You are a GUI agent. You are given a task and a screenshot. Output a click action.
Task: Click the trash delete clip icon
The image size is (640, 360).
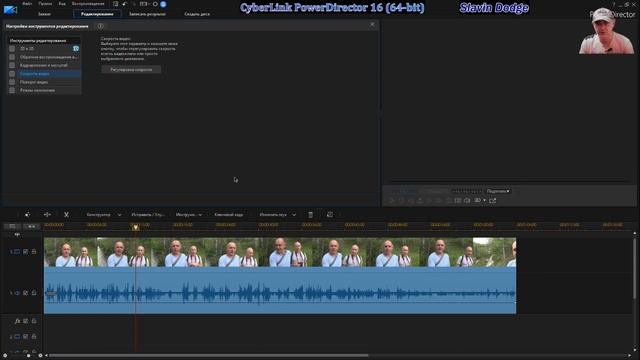coord(311,215)
